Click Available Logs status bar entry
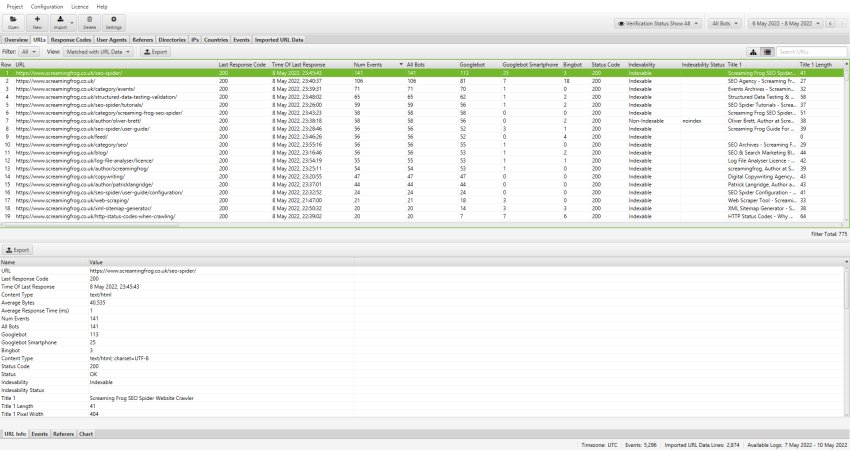Viewport: 850px width, 450px height. [797, 445]
